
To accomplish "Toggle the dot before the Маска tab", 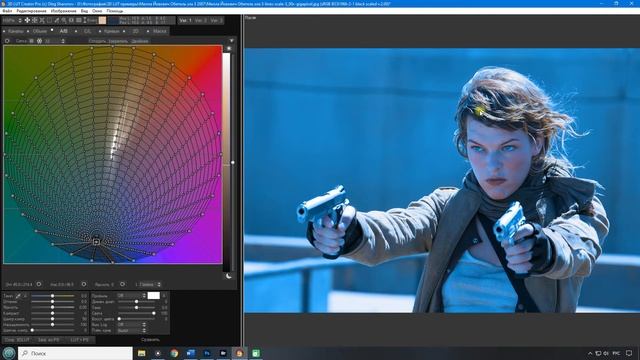I will pos(148,31).
